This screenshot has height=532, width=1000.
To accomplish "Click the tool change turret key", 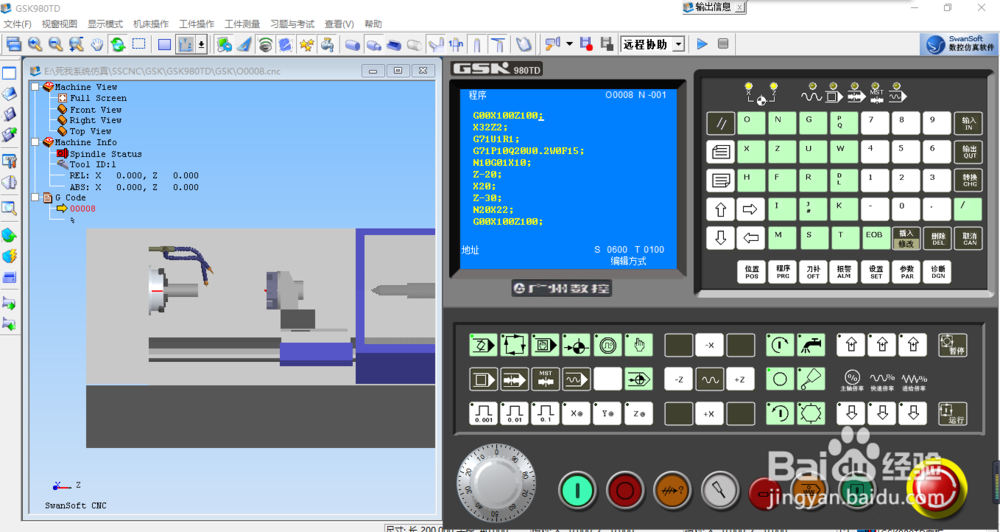I will pyautogui.click(x=811, y=413).
